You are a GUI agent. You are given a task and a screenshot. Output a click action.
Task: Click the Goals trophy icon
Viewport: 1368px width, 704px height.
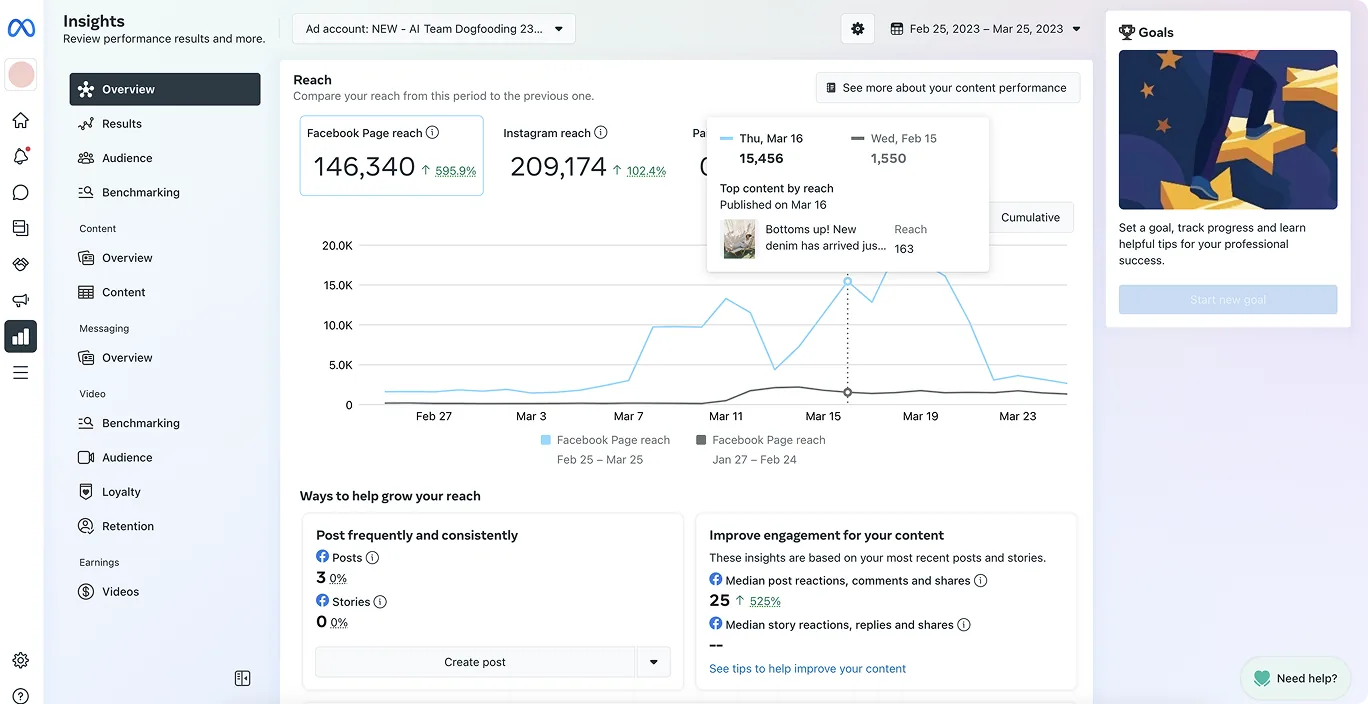(1127, 32)
